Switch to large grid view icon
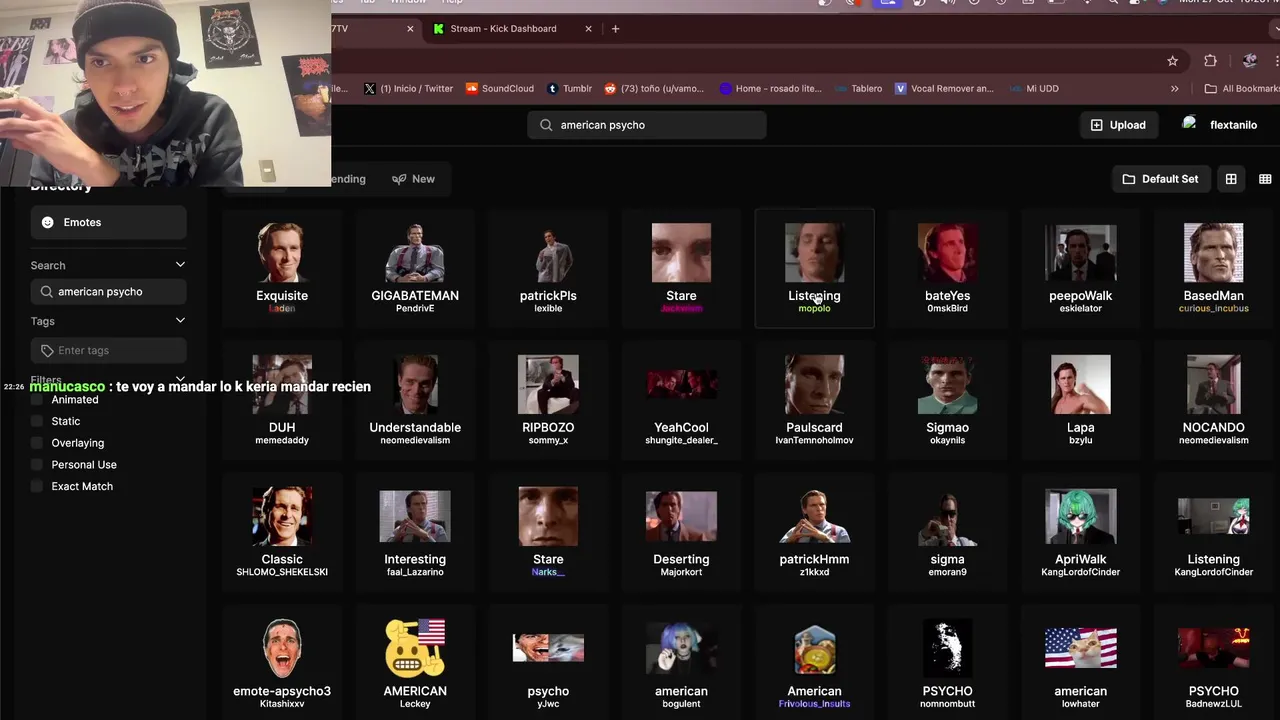Image resolution: width=1280 pixels, height=720 pixels. tap(1231, 179)
